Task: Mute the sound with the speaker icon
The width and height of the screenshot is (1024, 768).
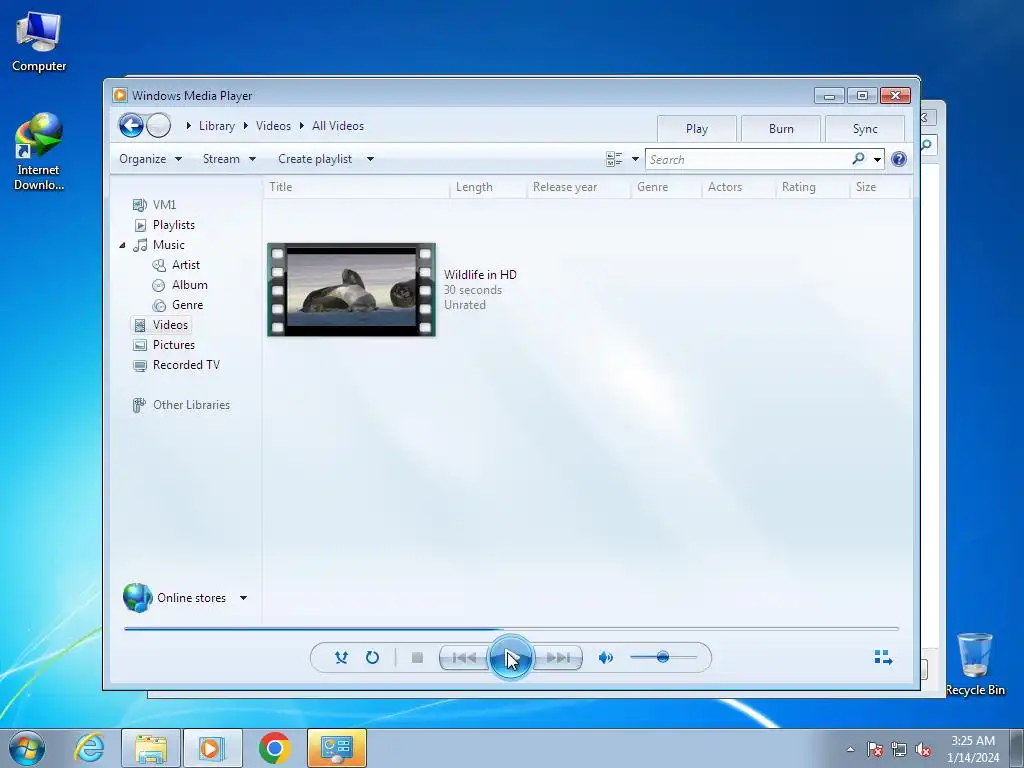Action: 605,658
